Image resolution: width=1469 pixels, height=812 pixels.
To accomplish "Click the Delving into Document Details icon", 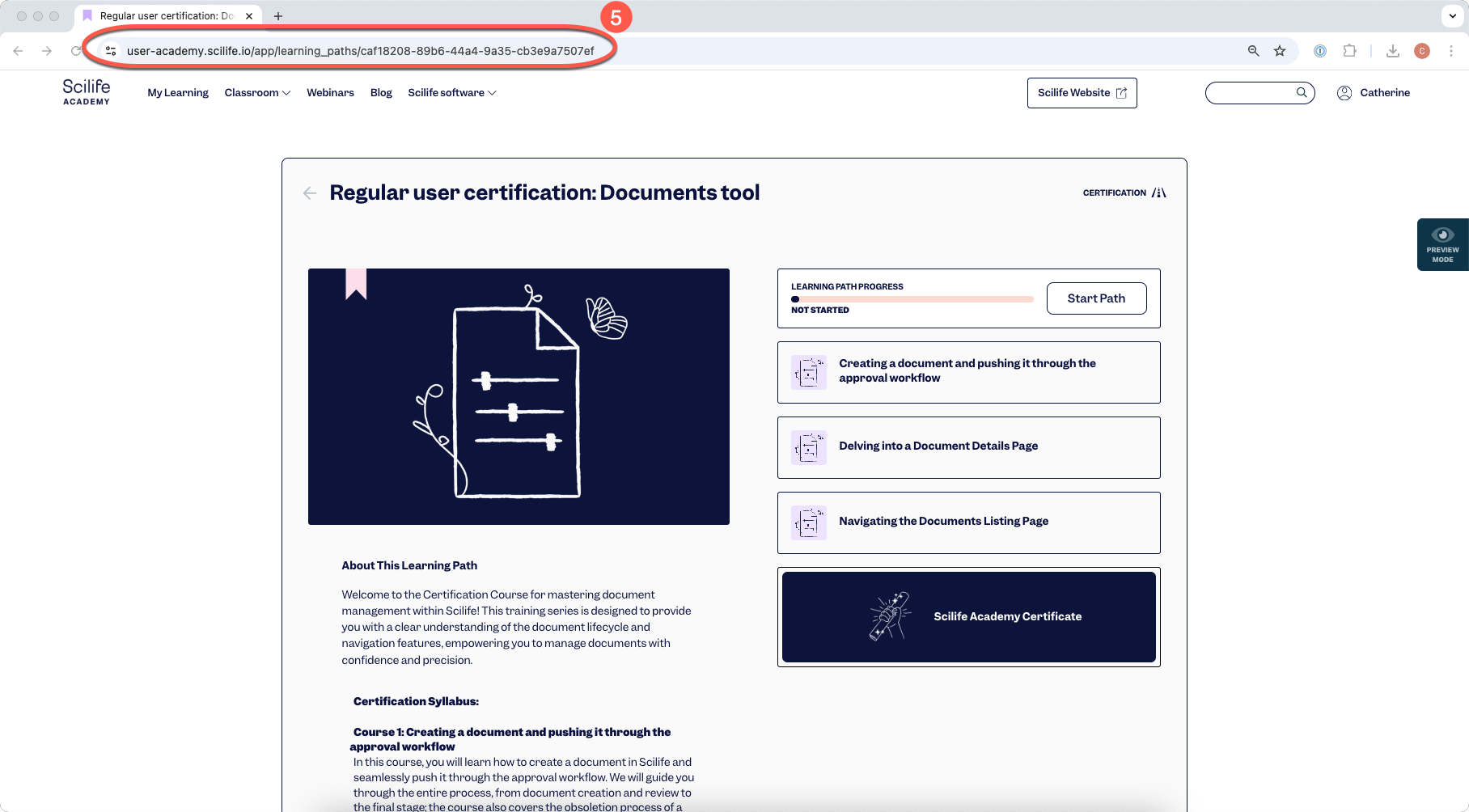I will [x=809, y=448].
